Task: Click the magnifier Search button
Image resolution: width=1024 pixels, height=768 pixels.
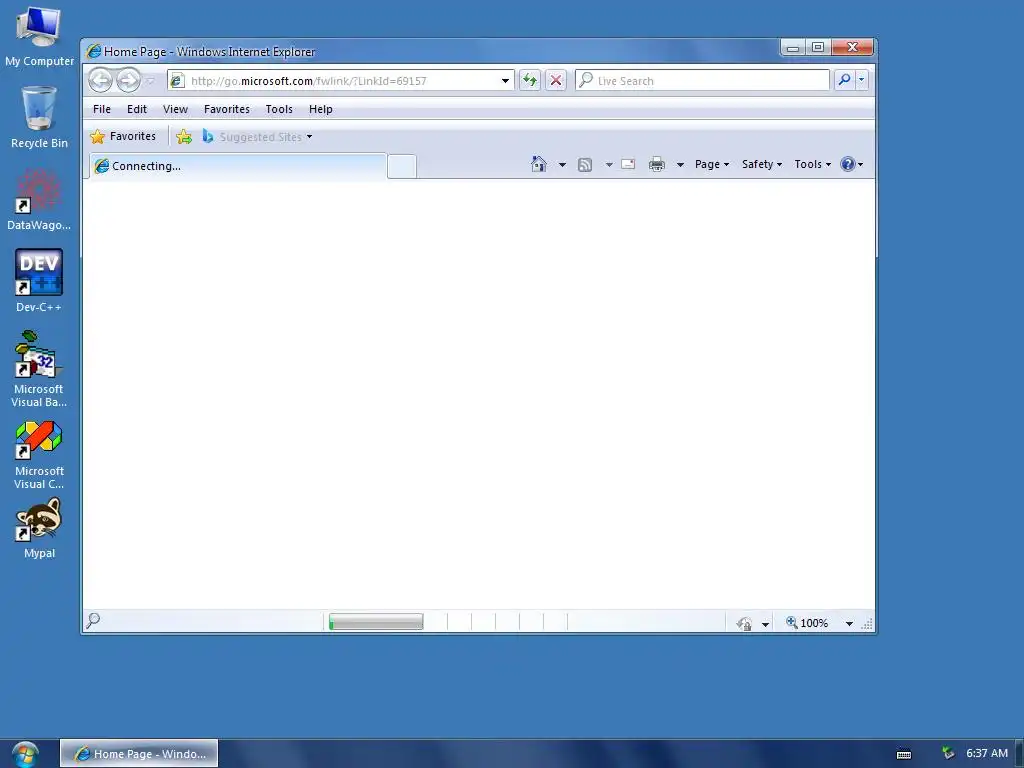Action: 844,80
